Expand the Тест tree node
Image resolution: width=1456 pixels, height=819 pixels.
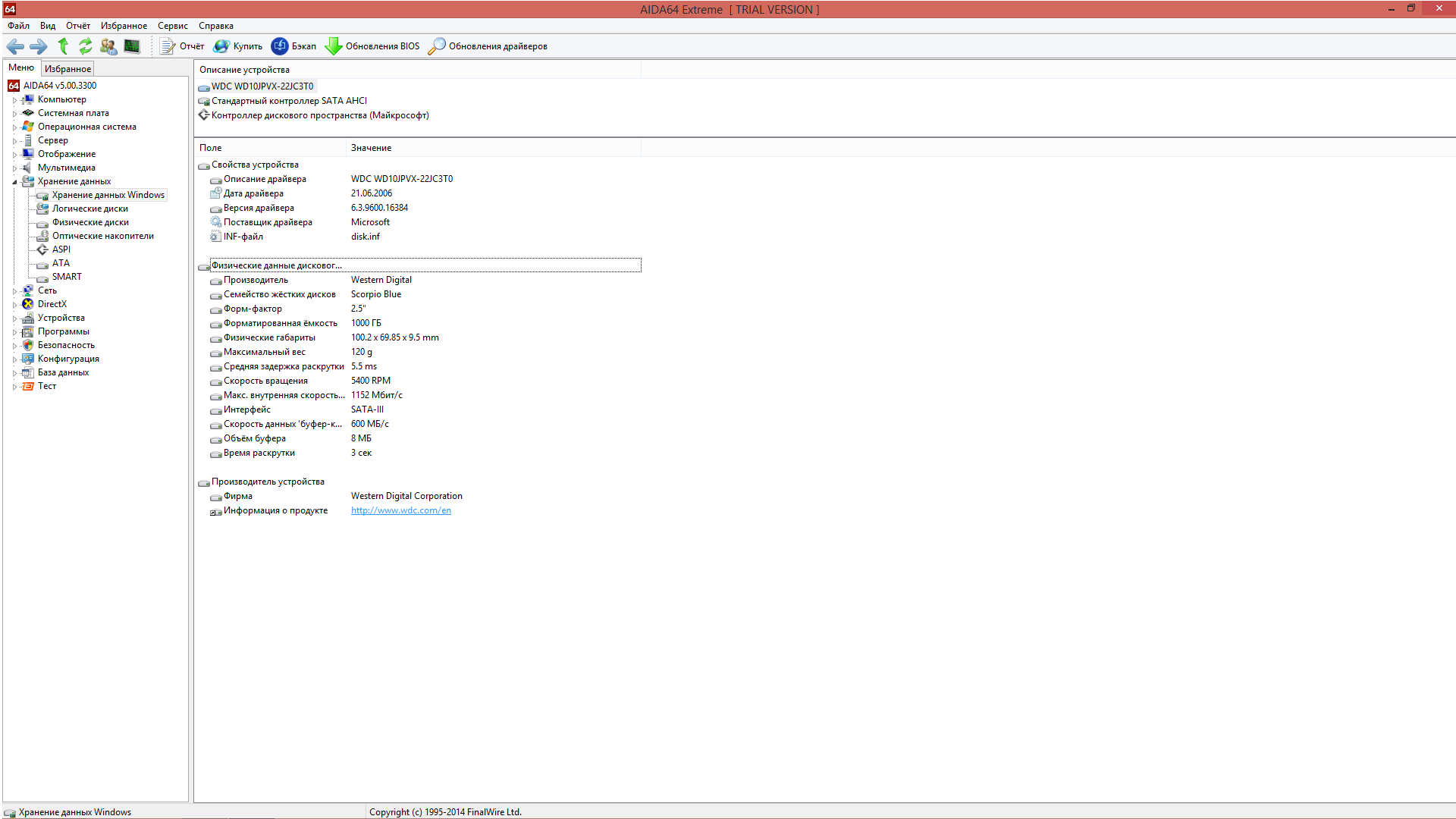14,387
